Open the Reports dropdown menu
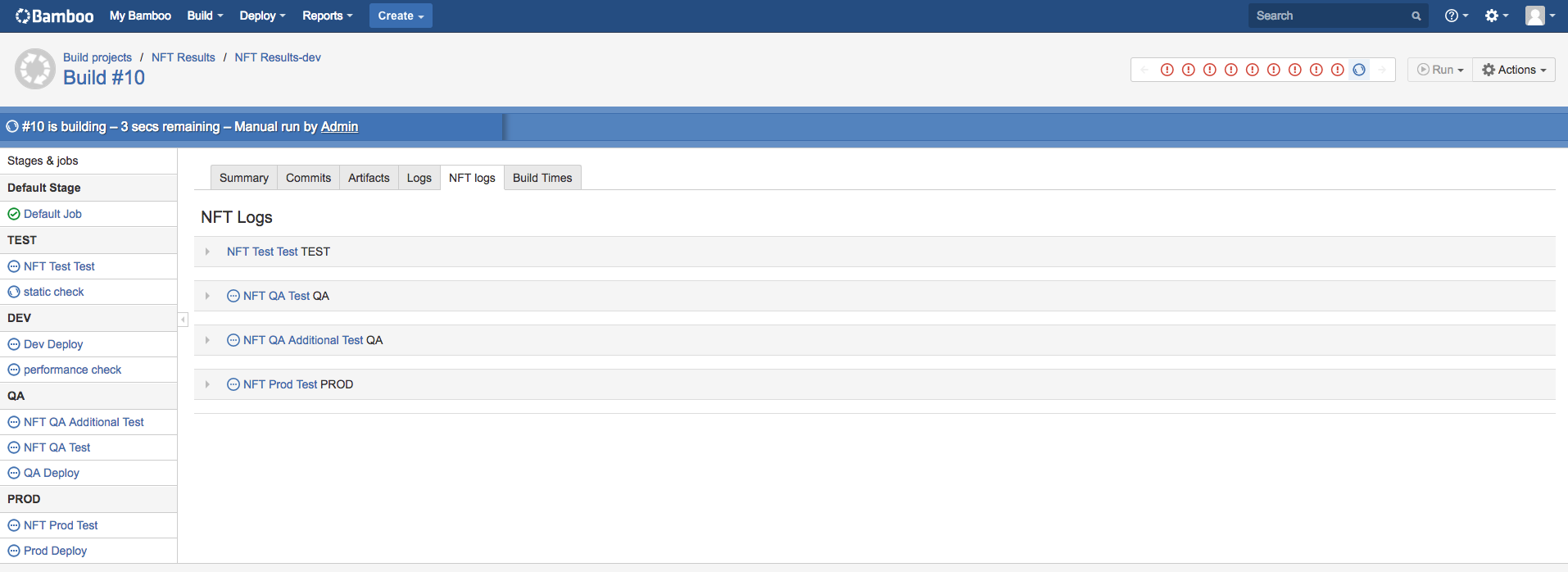 pos(328,16)
